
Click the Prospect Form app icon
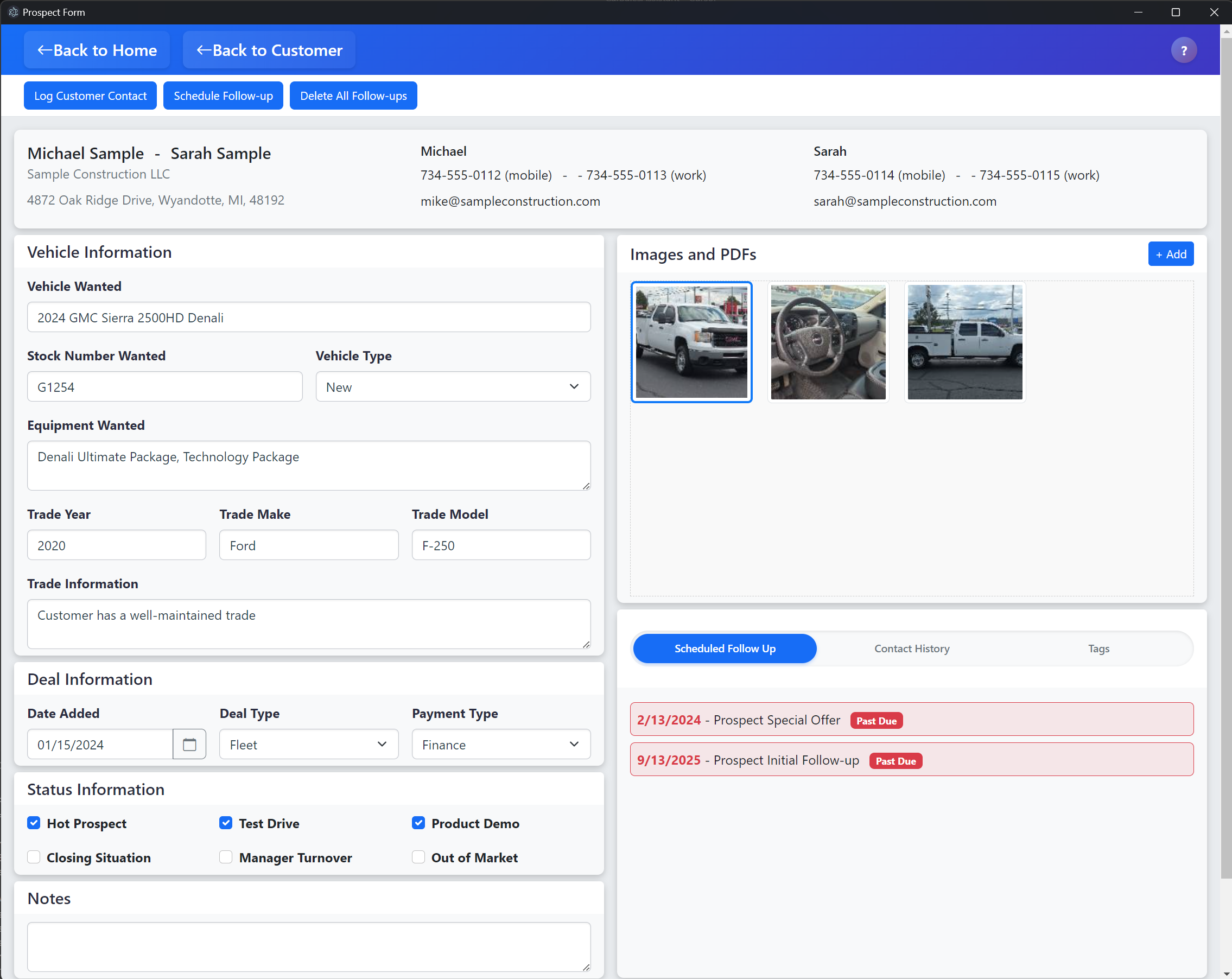(x=12, y=12)
